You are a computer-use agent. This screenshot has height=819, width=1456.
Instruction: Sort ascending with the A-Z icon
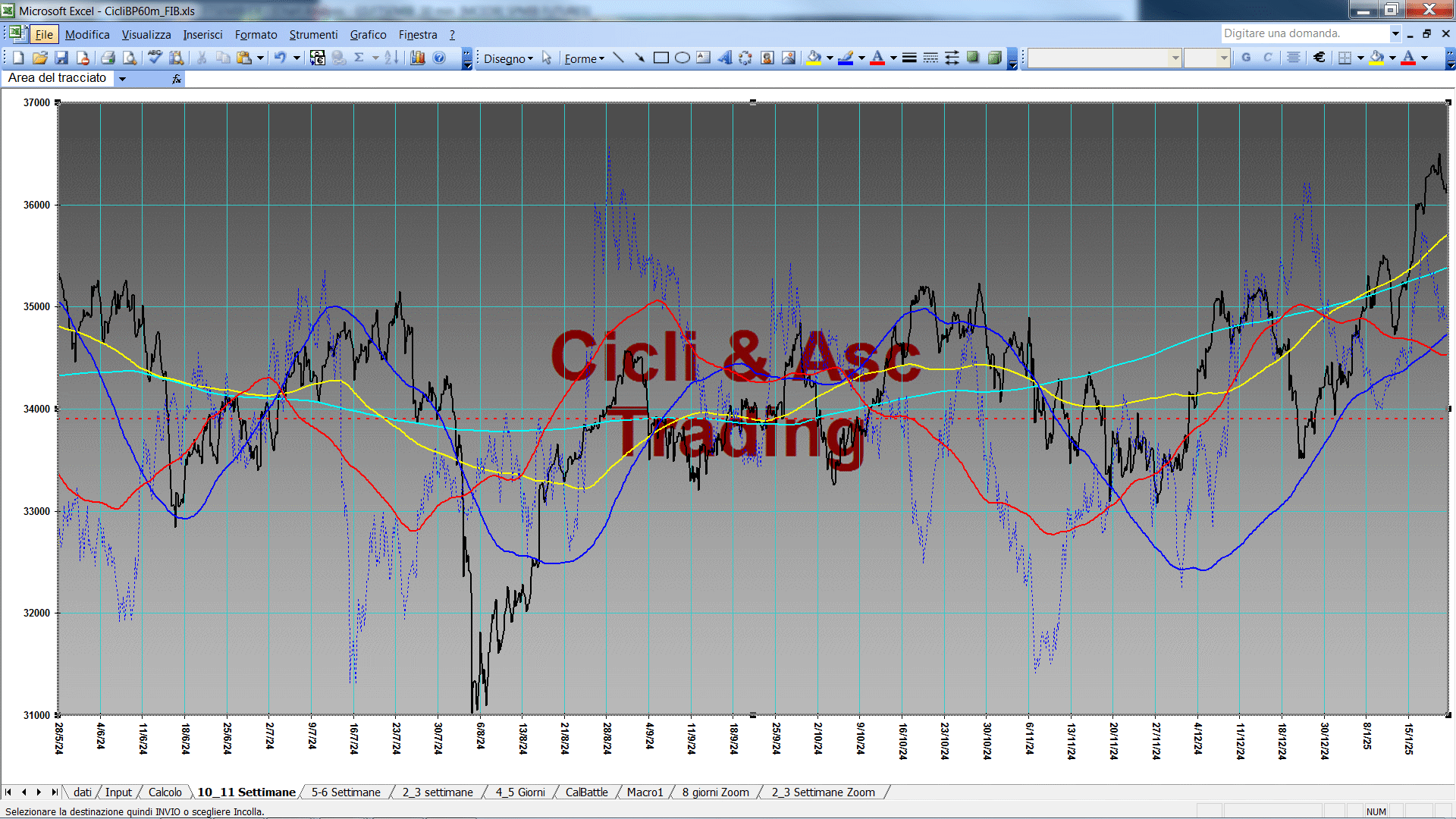pos(391,58)
